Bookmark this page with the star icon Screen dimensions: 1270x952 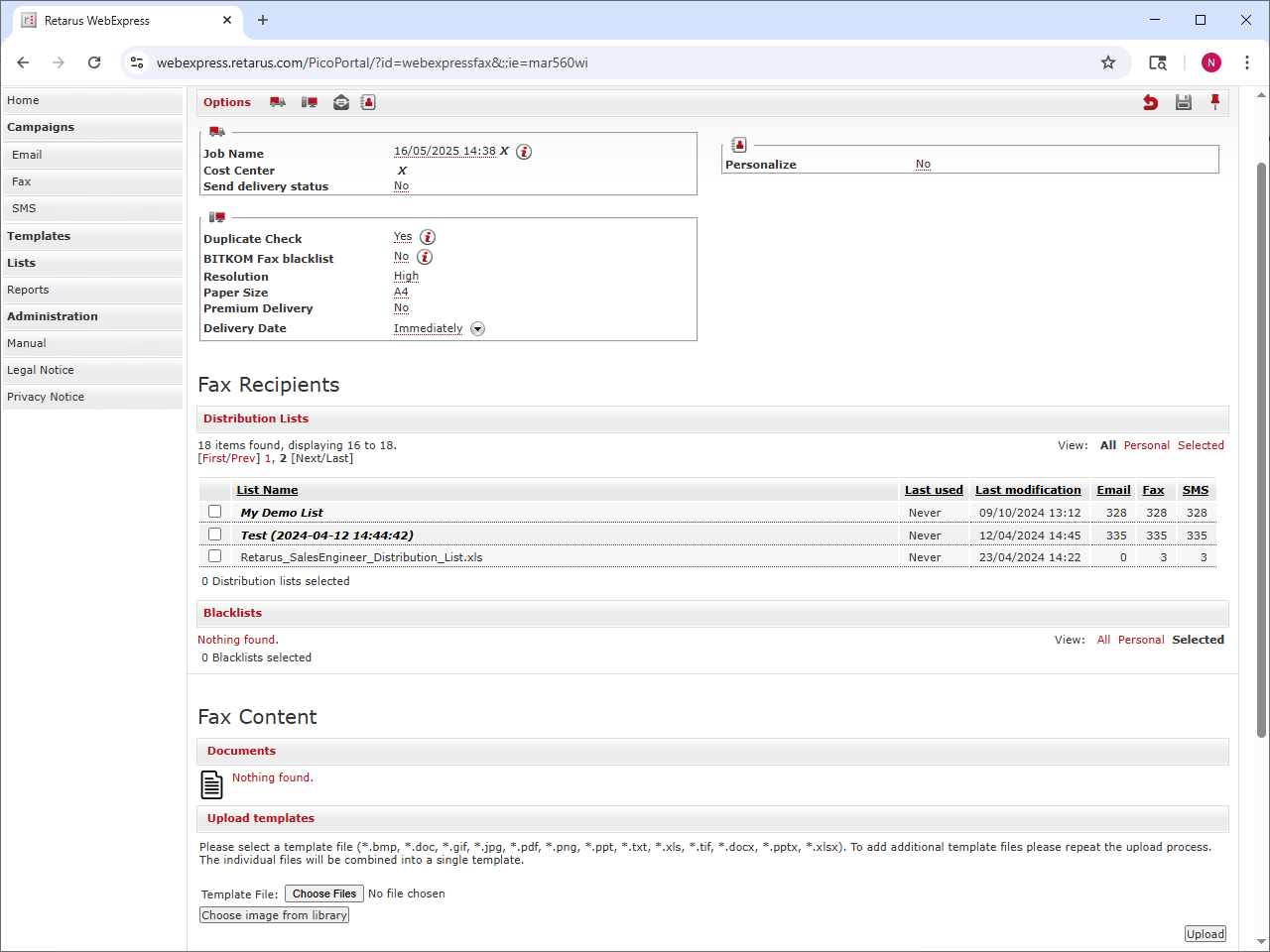point(1108,62)
